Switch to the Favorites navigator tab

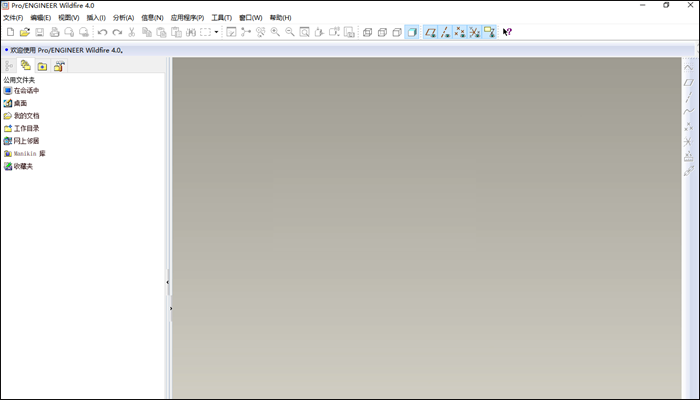[42, 66]
